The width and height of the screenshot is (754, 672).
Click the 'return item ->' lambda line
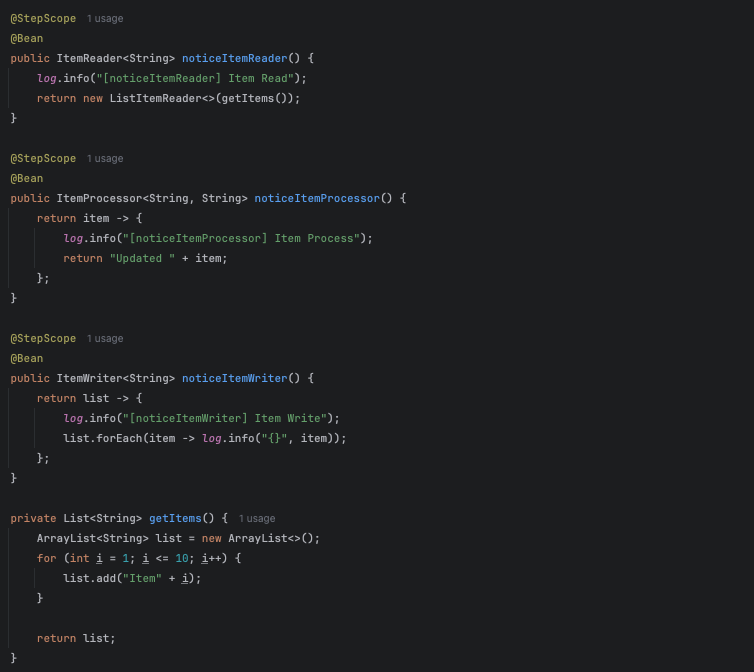pos(89,219)
